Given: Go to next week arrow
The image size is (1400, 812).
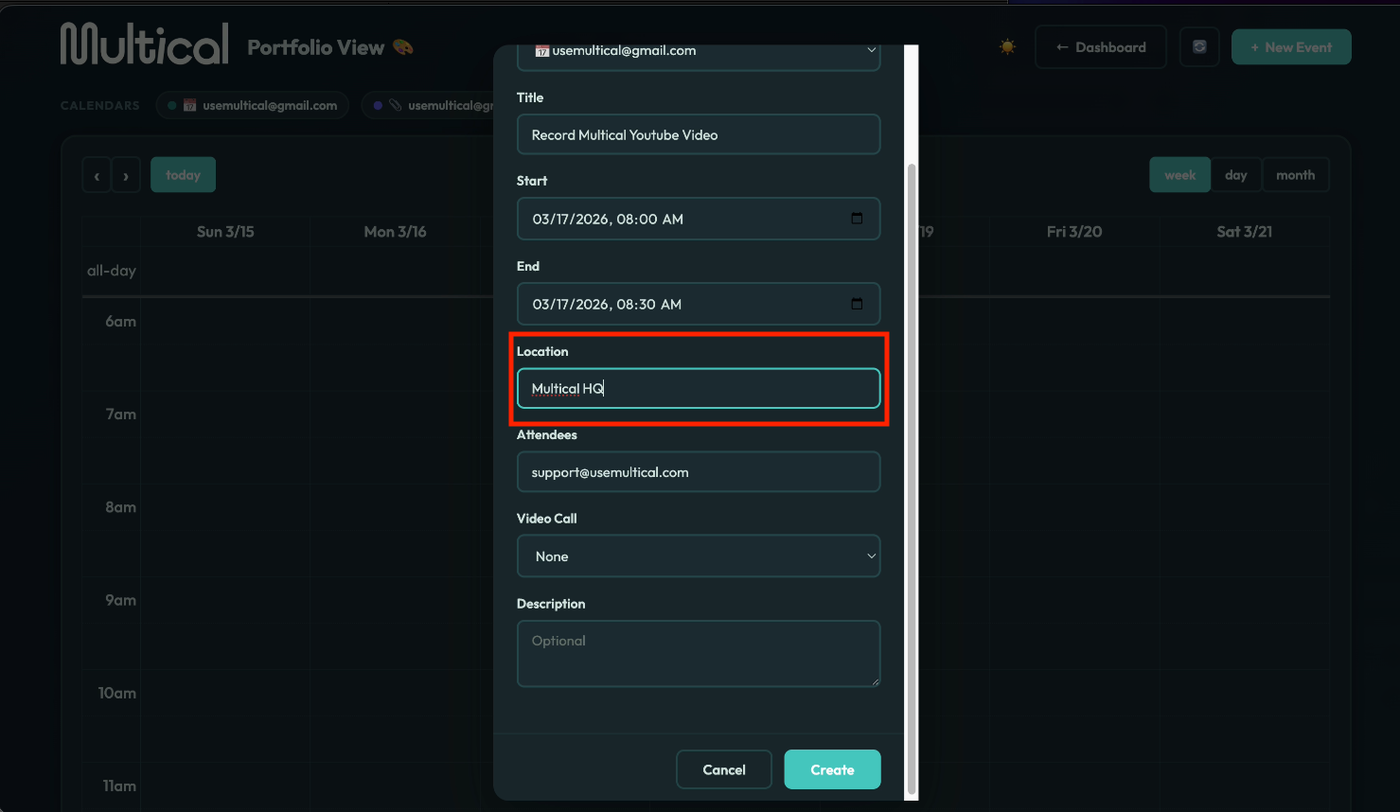Looking at the screenshot, I should click(x=125, y=175).
